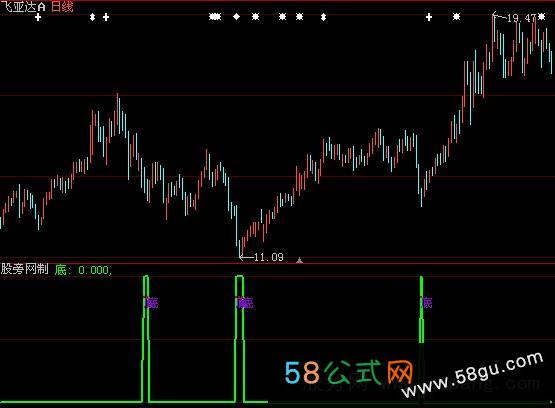Click the triple-star cluster info marker
This screenshot has width=555, height=408.
coord(215,17)
